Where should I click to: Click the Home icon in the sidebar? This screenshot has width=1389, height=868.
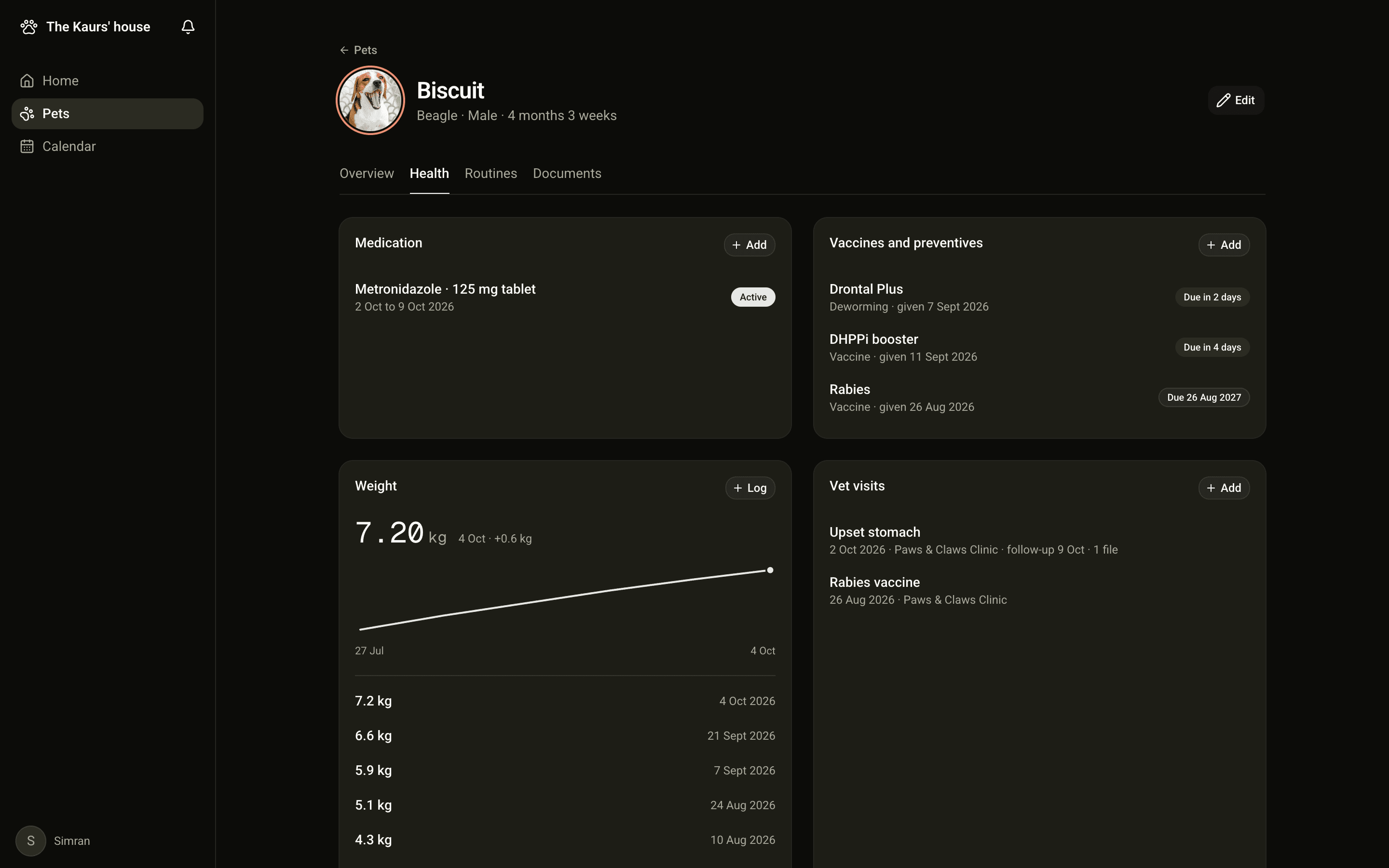(x=27, y=81)
